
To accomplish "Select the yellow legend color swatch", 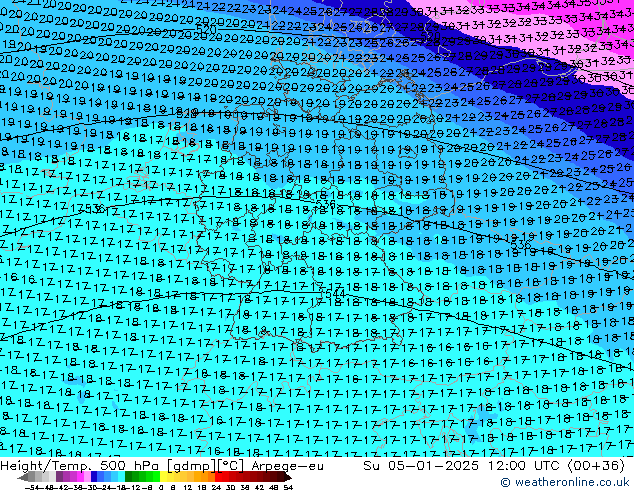I will pos(163,476).
